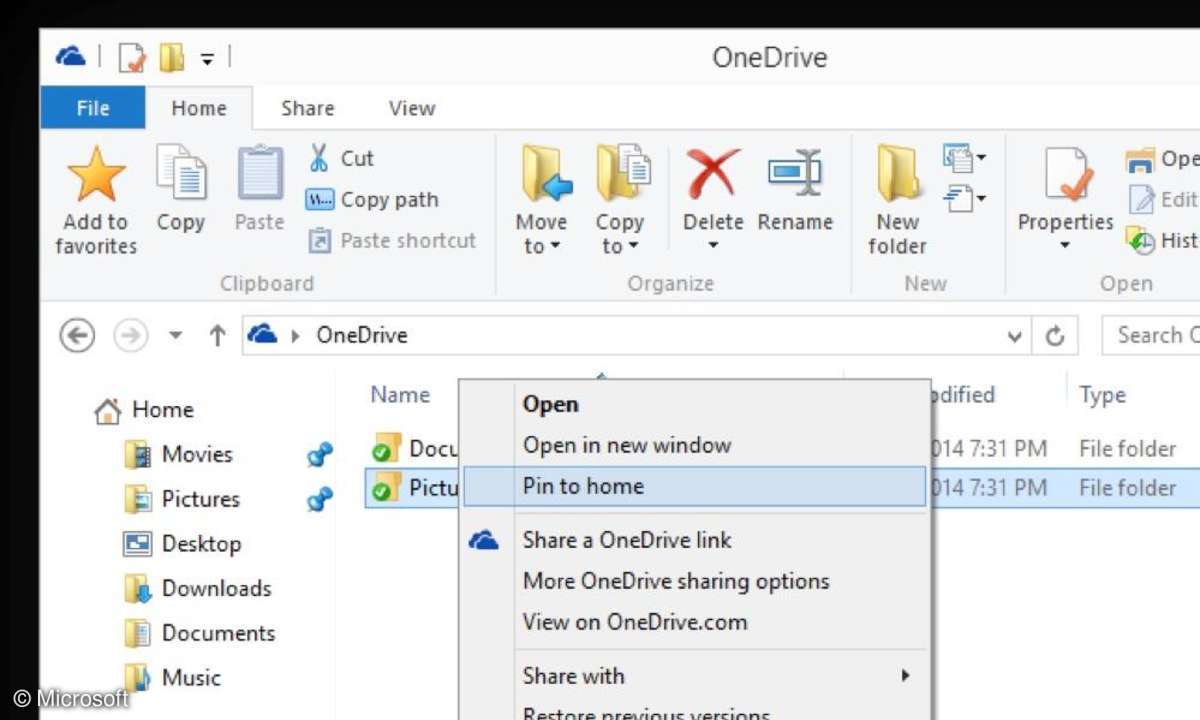Screen dimensions: 1200x720
Task: Click the Paste clipboard icon
Action: (x=260, y=174)
